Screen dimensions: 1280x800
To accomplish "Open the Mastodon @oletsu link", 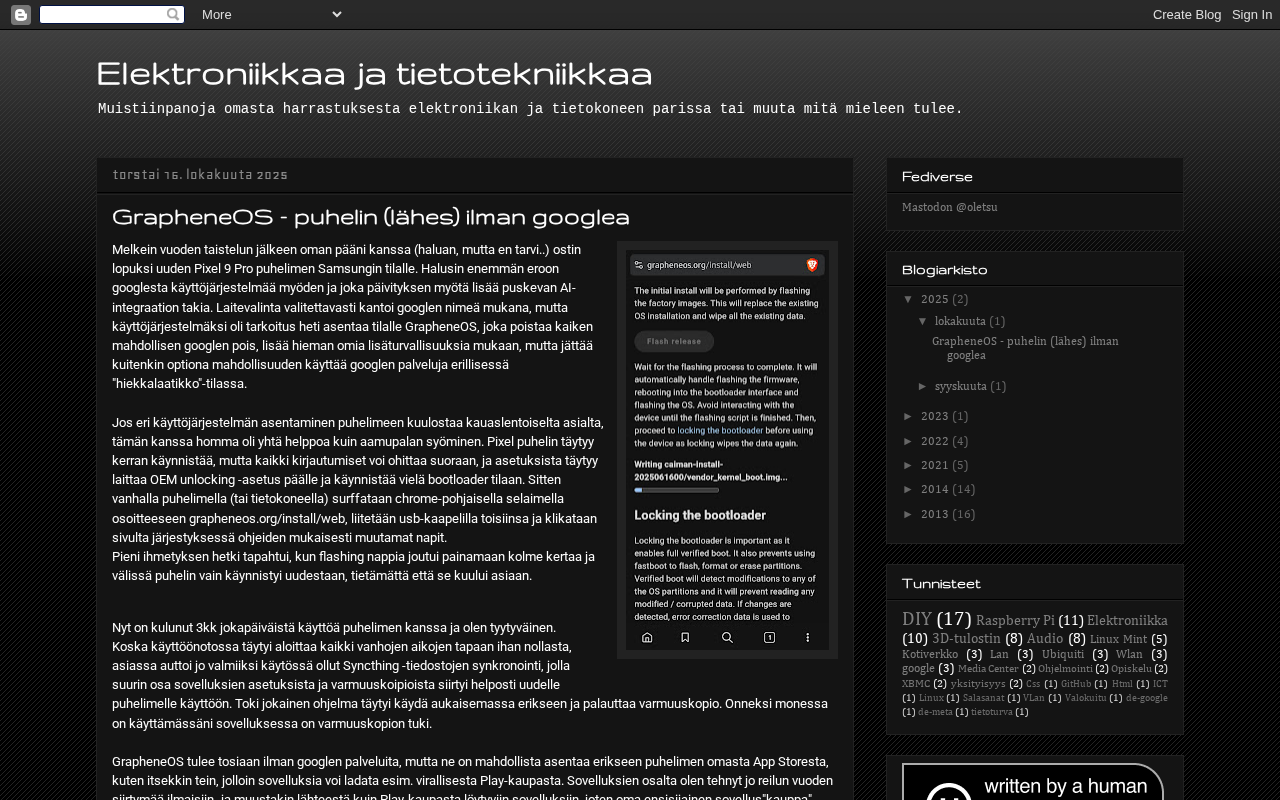I will 949,207.
